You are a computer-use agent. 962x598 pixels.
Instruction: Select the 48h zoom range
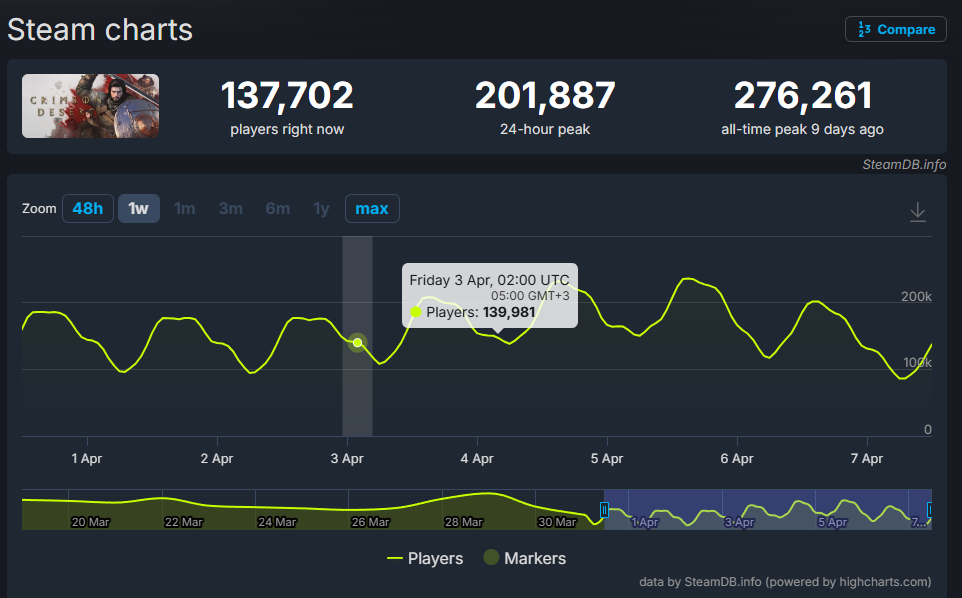(x=87, y=209)
